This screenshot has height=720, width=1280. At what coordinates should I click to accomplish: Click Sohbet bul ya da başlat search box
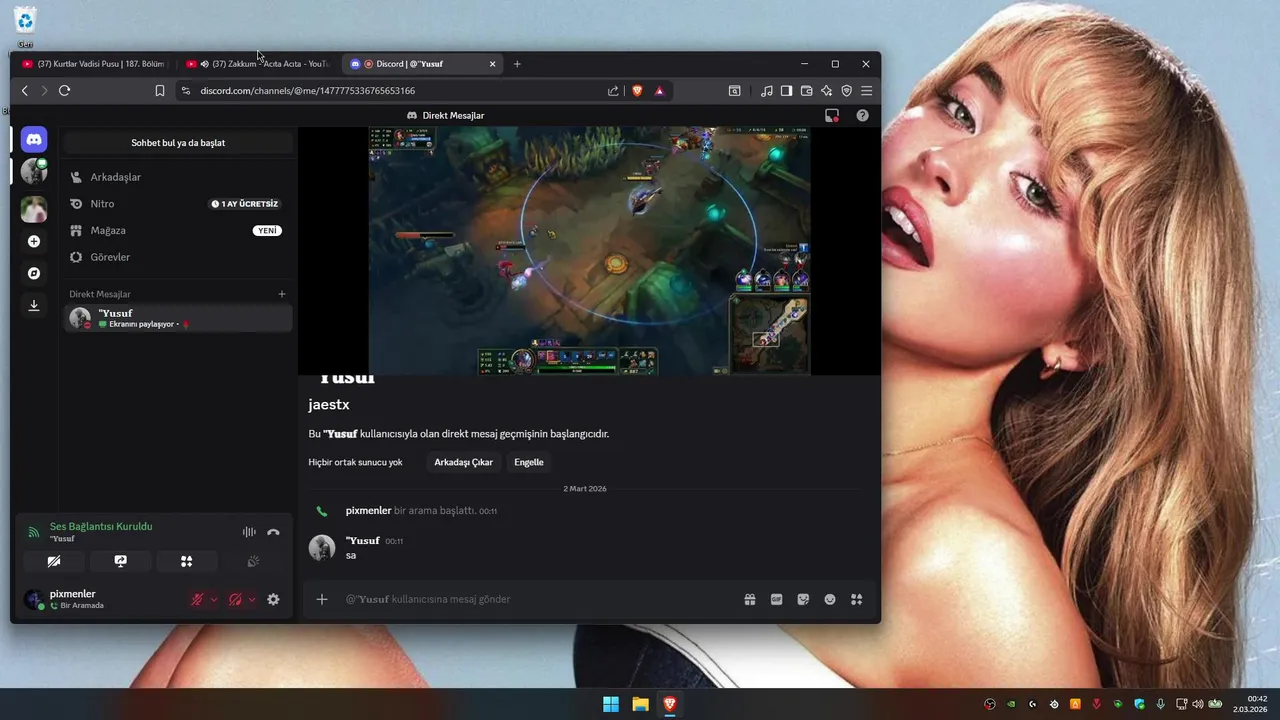point(178,143)
